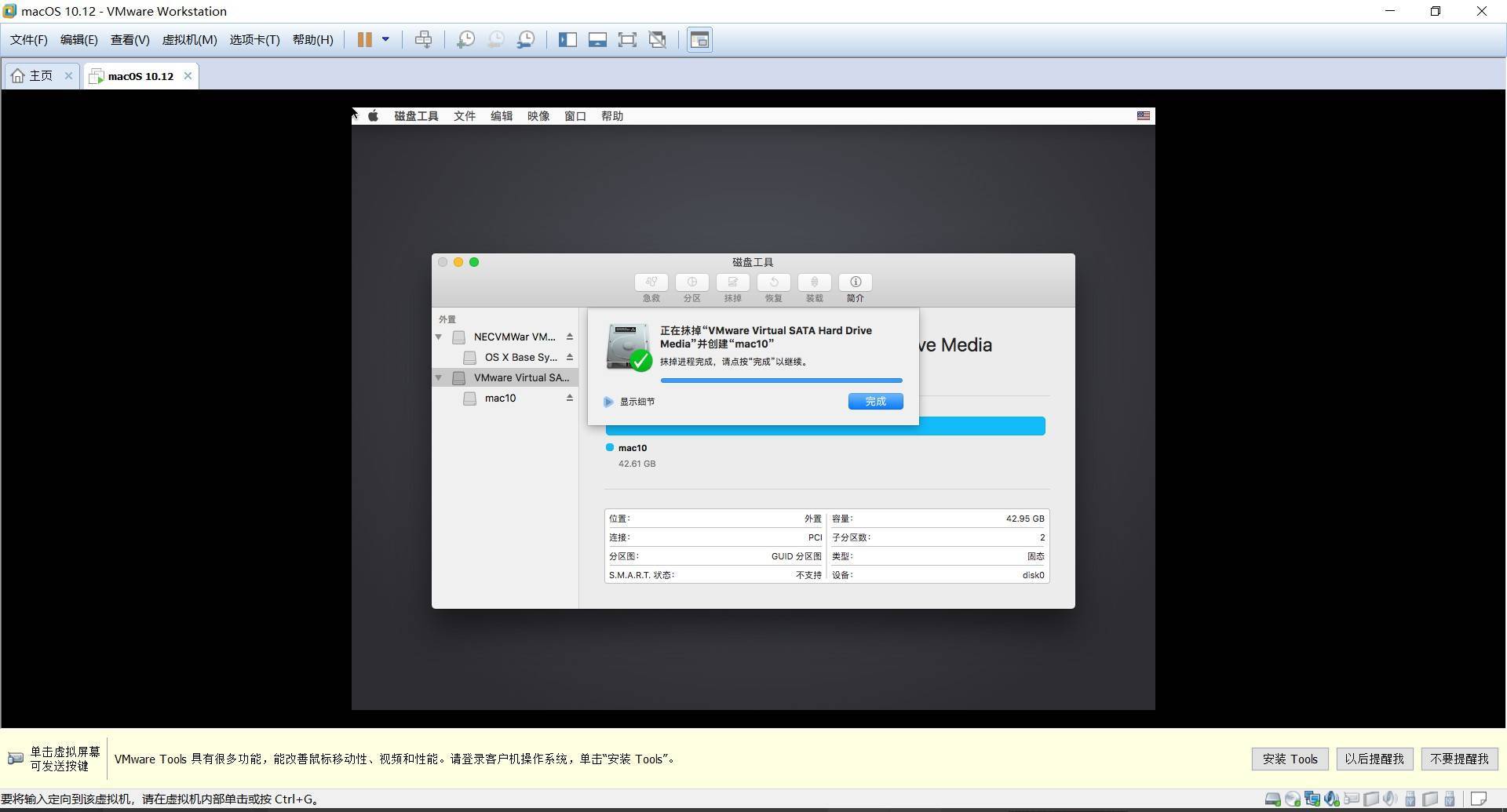Click the 42.61 GB size text

coord(637,464)
